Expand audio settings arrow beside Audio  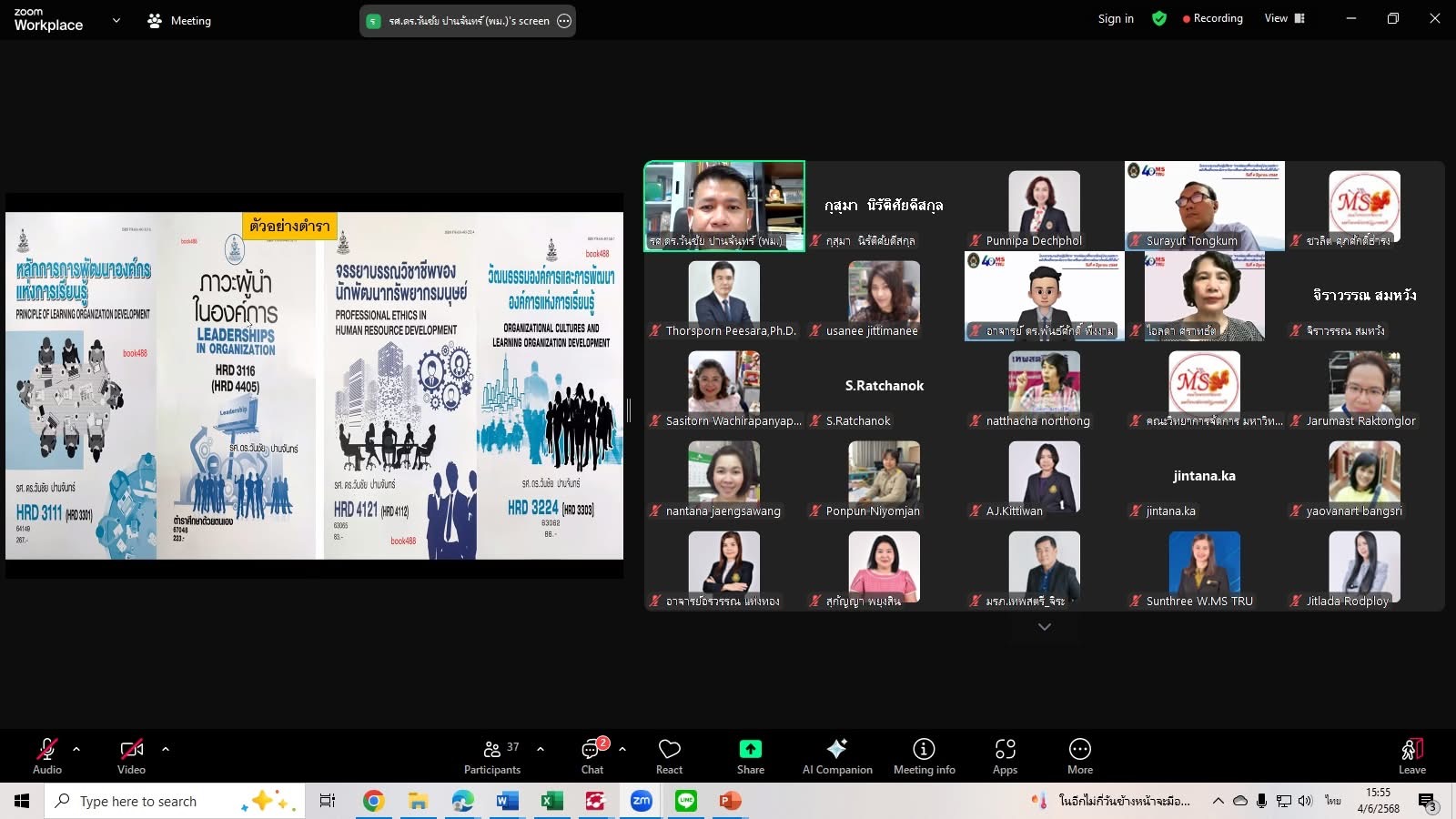pos(76,749)
